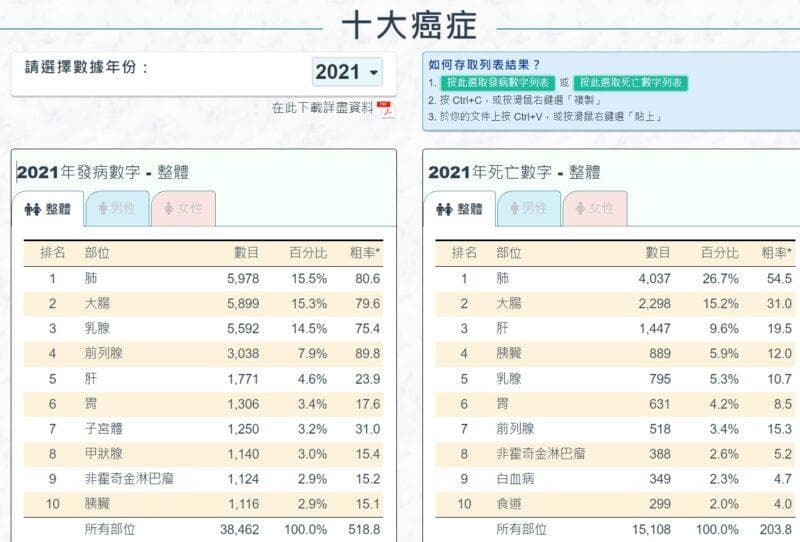The image size is (800, 542).
Task: Click 百分比 header in mortality table
Action: pos(720,253)
